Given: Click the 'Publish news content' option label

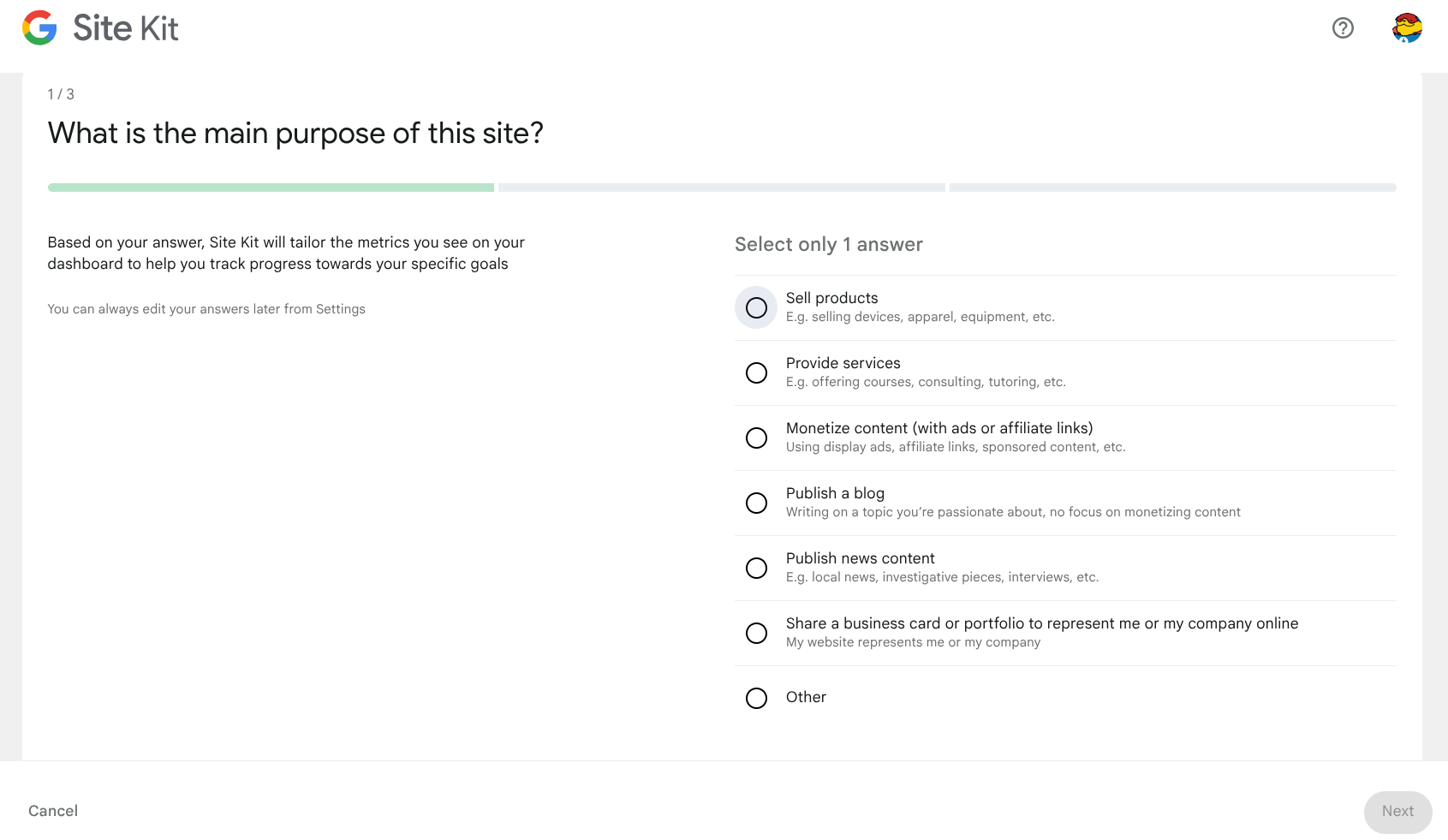Looking at the screenshot, I should pos(860,558).
